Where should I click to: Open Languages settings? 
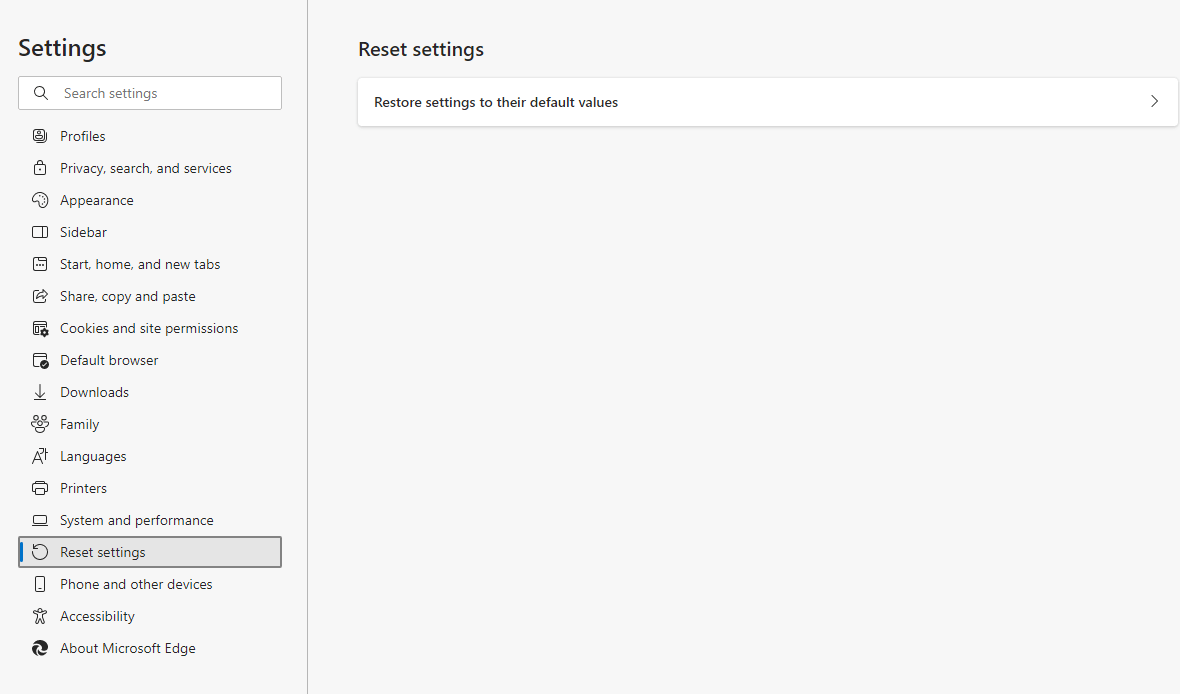tap(150, 456)
